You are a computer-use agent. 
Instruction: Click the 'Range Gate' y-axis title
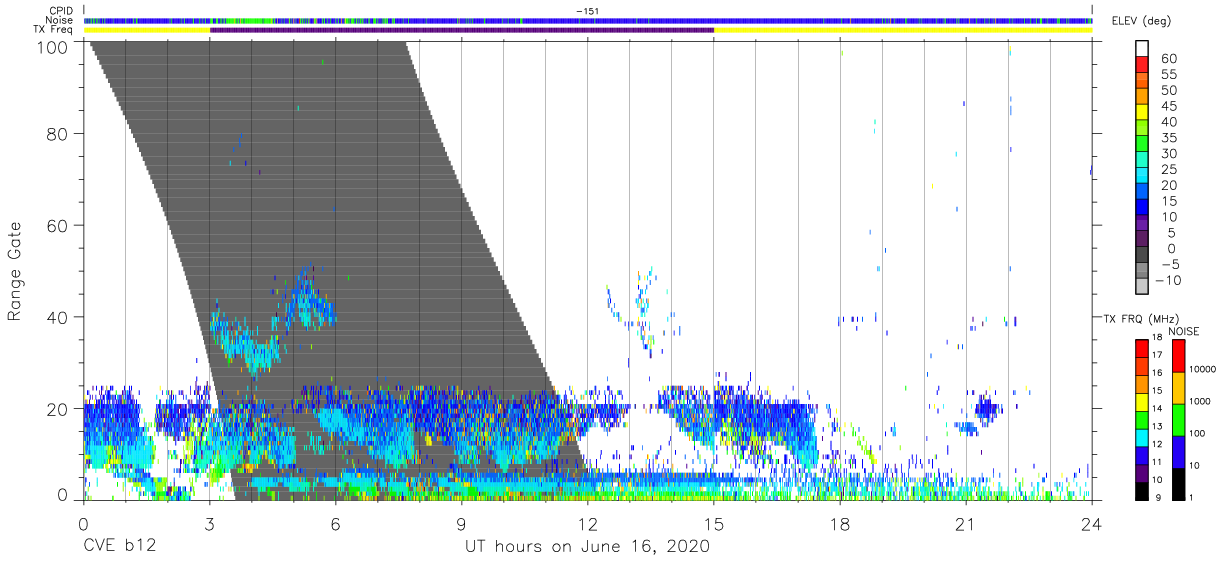click(15, 271)
